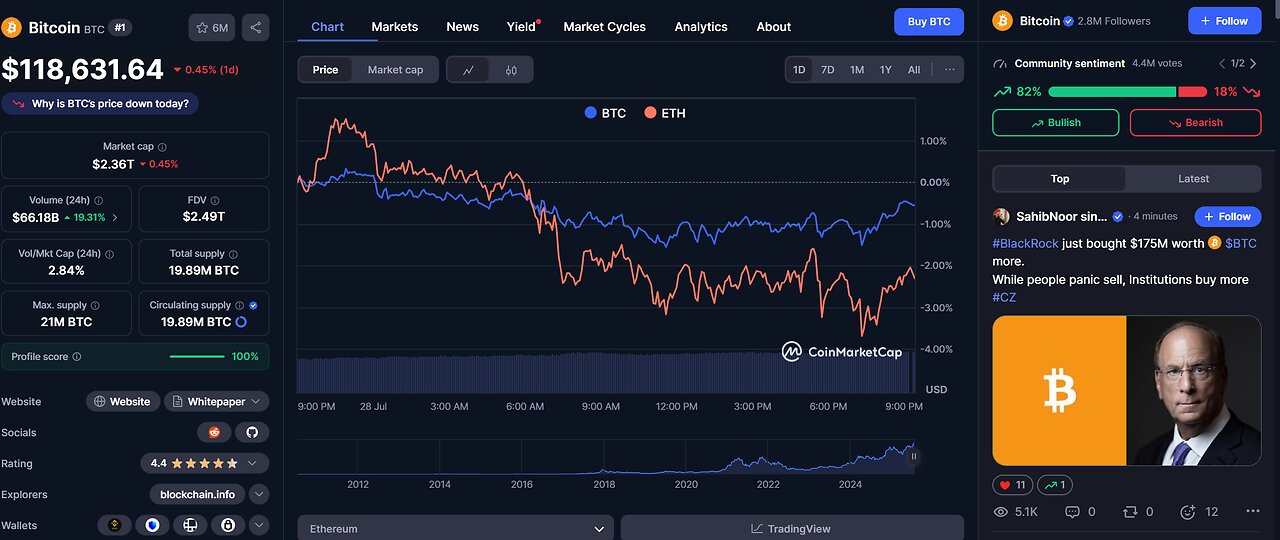
Task: Follow SahibNoor's profile
Action: click(x=1228, y=216)
